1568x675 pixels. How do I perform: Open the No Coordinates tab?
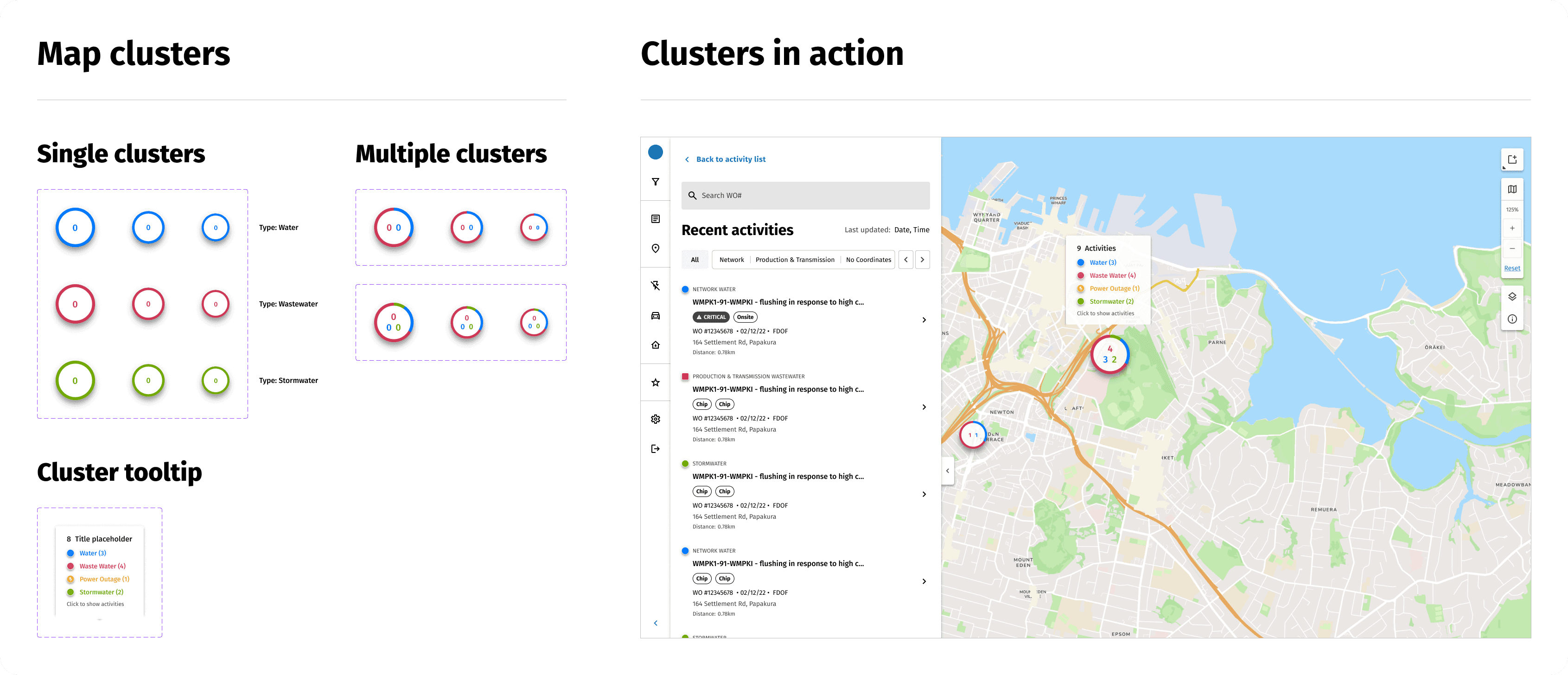tap(868, 260)
